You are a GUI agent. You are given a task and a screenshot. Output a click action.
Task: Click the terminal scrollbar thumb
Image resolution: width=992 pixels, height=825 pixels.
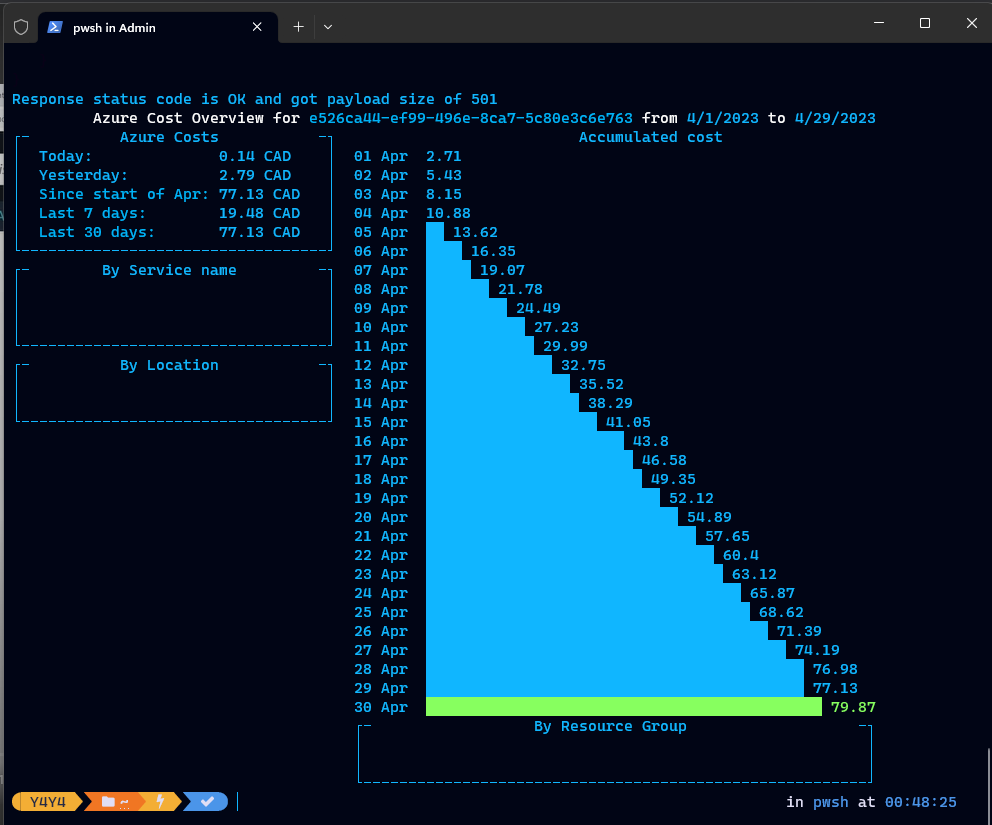pos(989,785)
